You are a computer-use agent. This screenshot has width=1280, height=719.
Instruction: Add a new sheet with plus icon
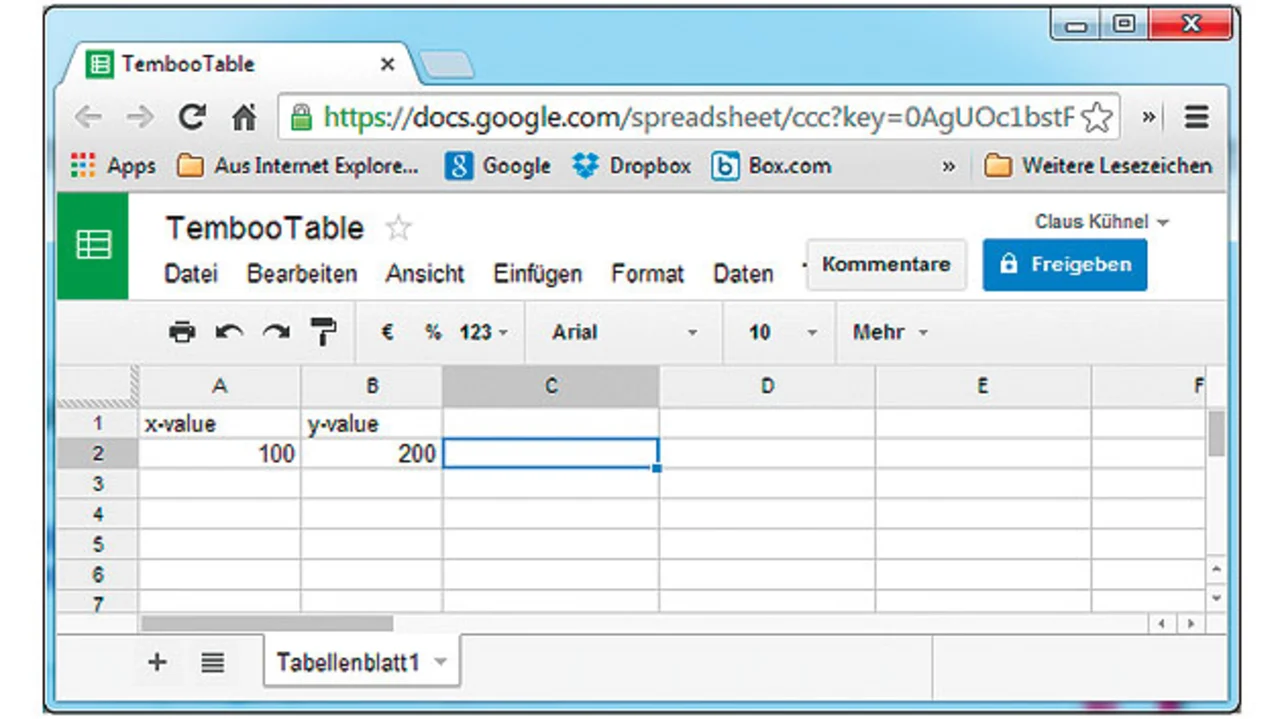click(157, 662)
